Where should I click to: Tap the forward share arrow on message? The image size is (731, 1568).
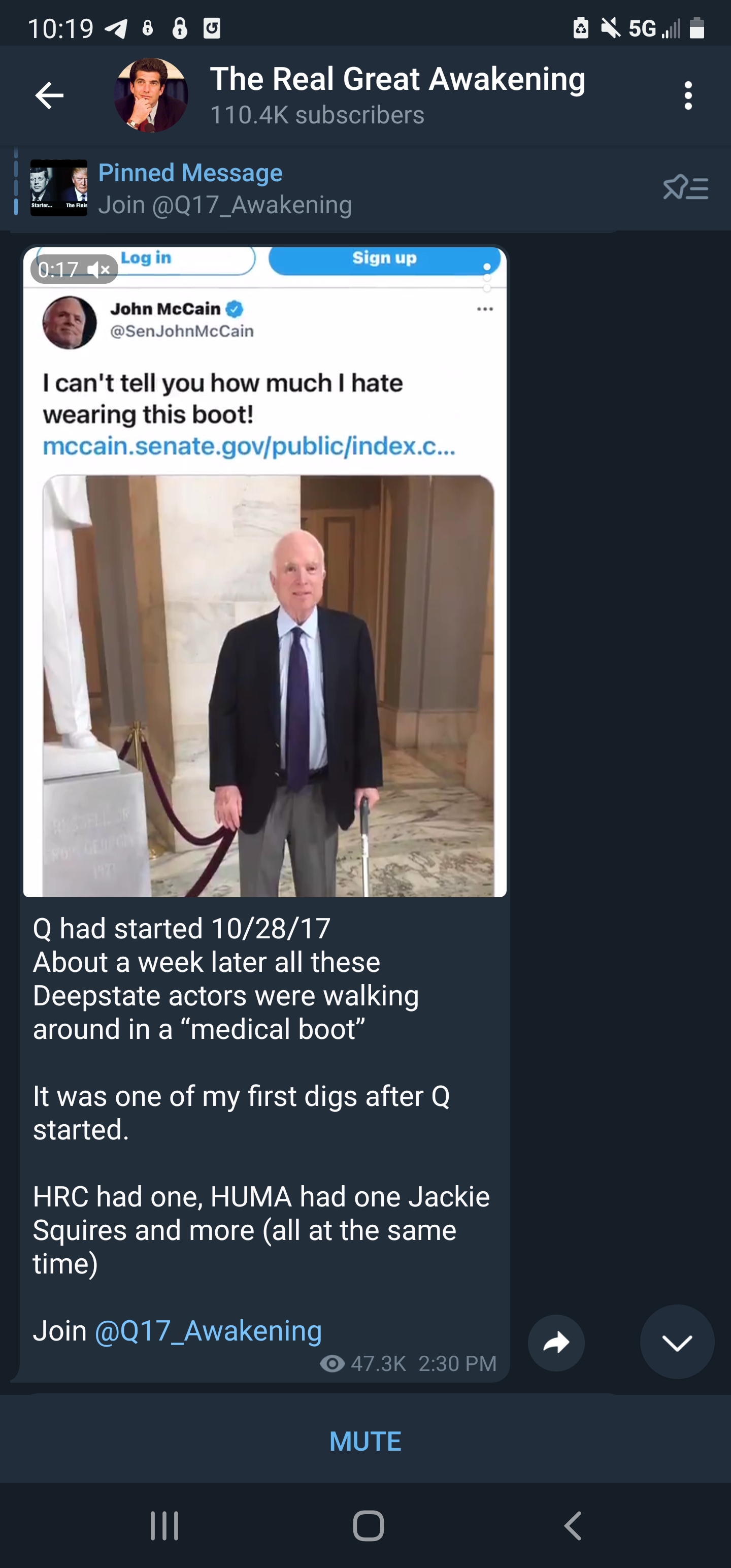point(556,1342)
